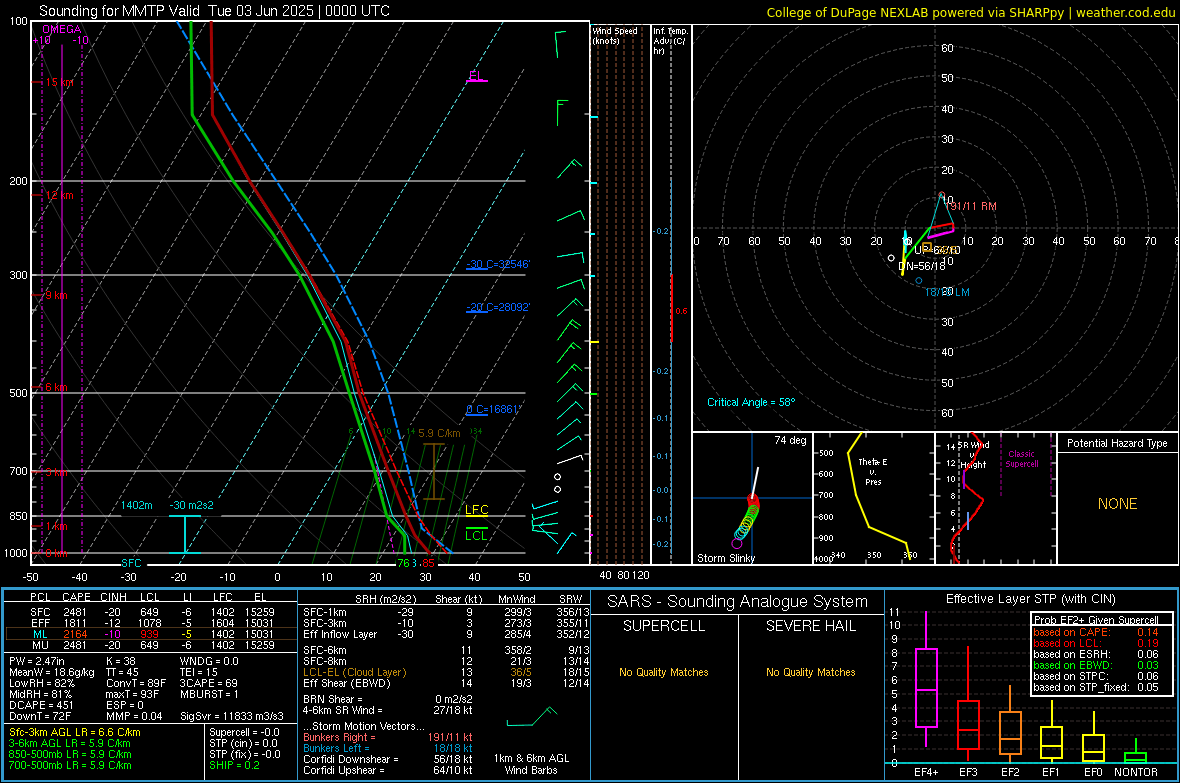
Task: Click the Potential Hazard Type heading
Action: click(x=1117, y=443)
